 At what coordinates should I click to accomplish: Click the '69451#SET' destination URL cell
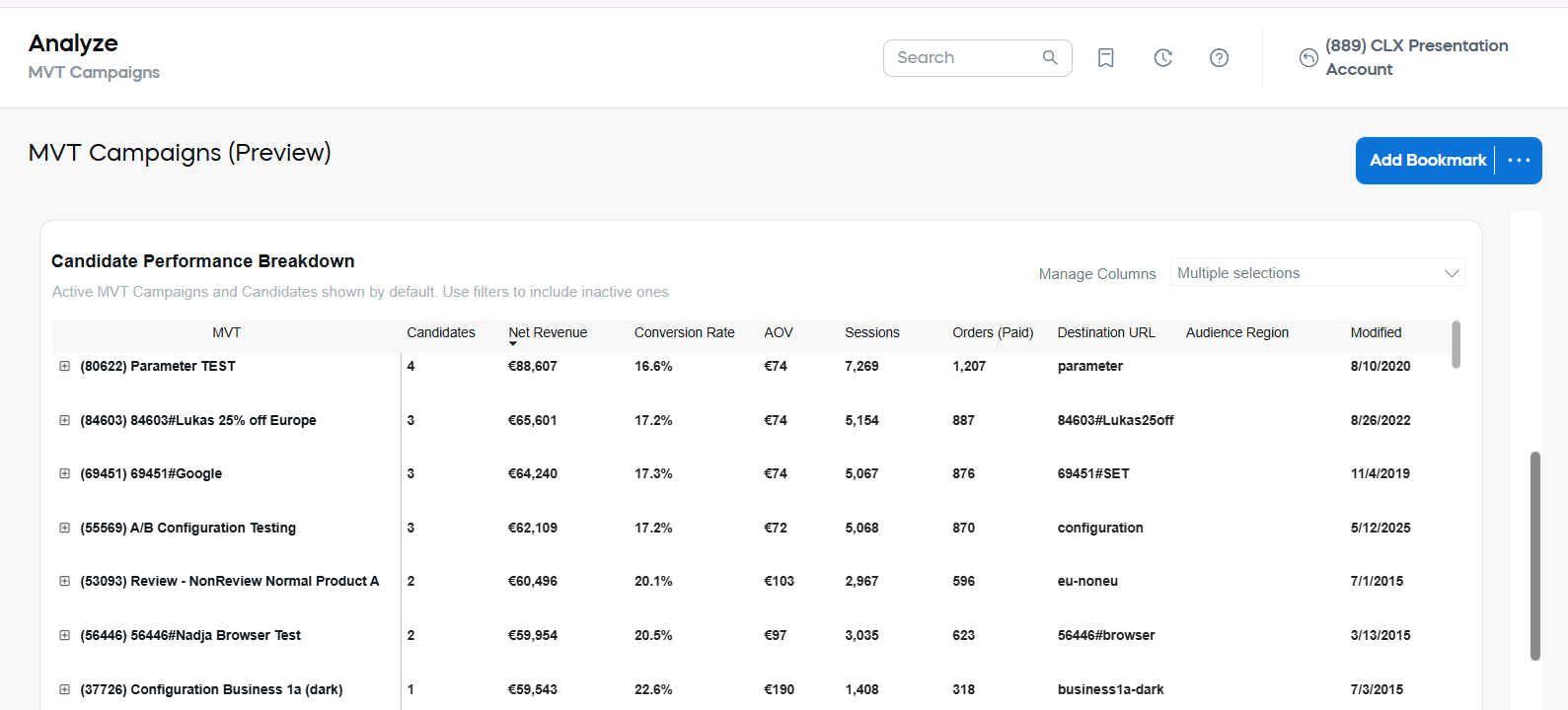(1093, 473)
